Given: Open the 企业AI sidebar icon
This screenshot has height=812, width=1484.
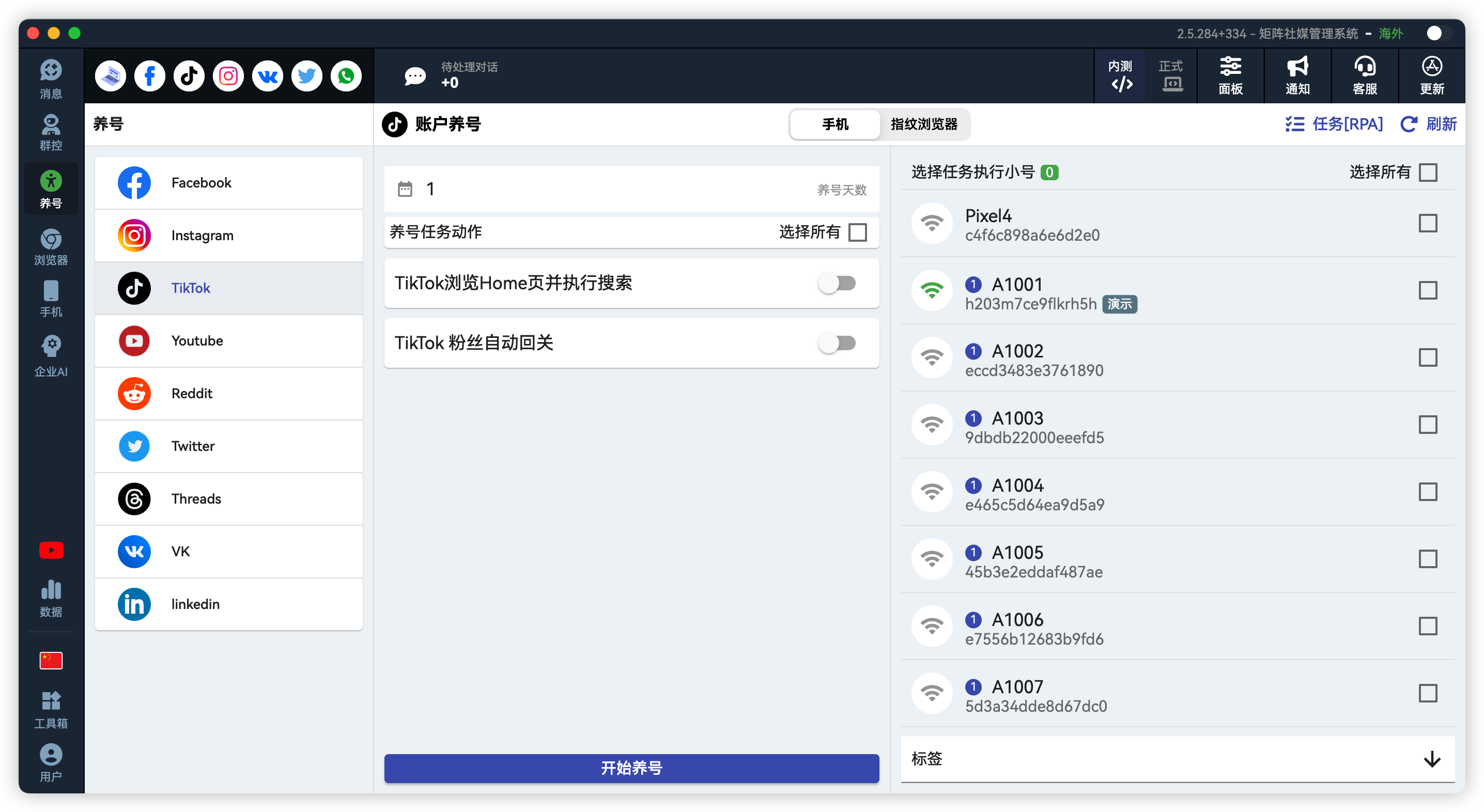Looking at the screenshot, I should [51, 356].
